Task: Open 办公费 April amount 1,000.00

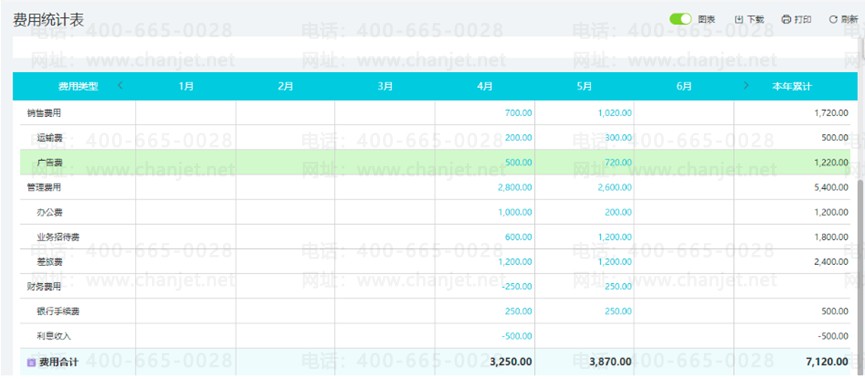Action: click(515, 212)
